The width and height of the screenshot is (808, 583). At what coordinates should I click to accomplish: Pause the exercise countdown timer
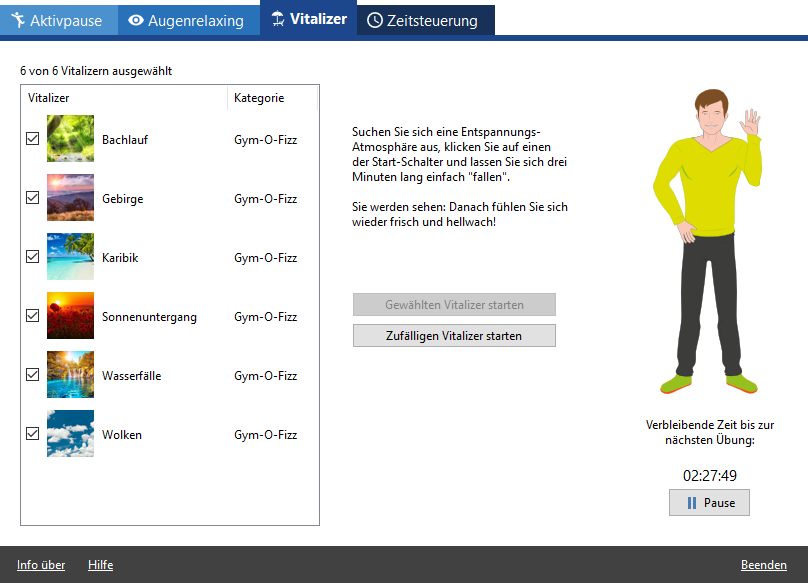(709, 503)
